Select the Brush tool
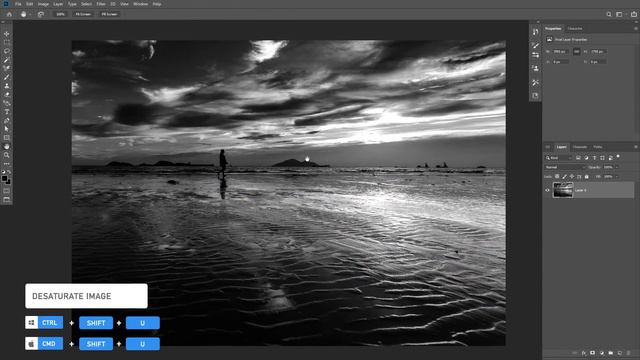Image resolution: width=640 pixels, height=360 pixels. [7, 77]
